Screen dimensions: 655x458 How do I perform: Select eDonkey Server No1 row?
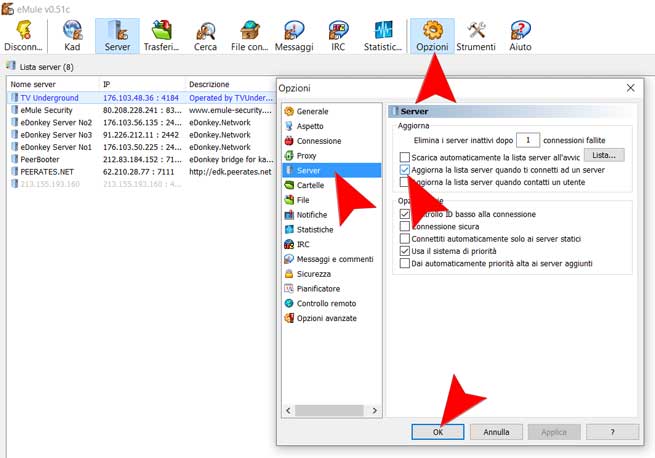coord(141,147)
